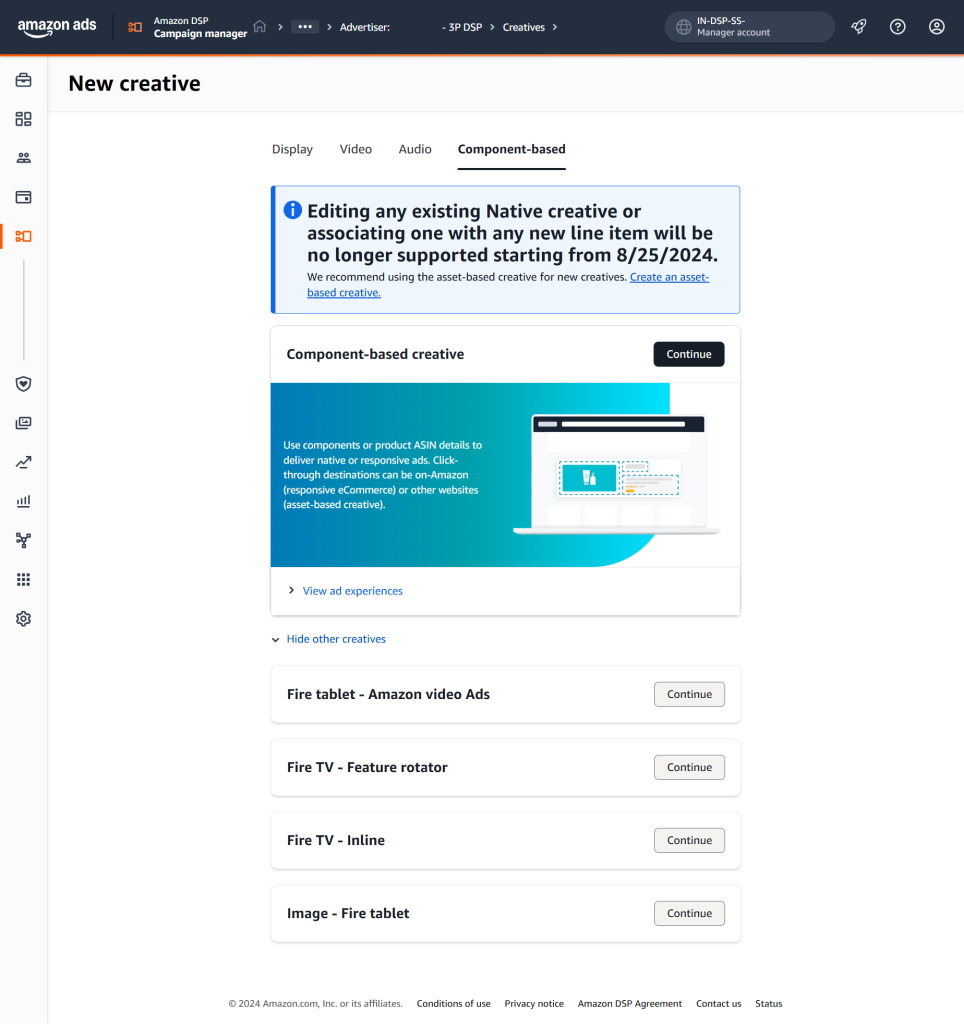Click the 'Component-based creative' card title
This screenshot has height=1024, width=964.
376,354
